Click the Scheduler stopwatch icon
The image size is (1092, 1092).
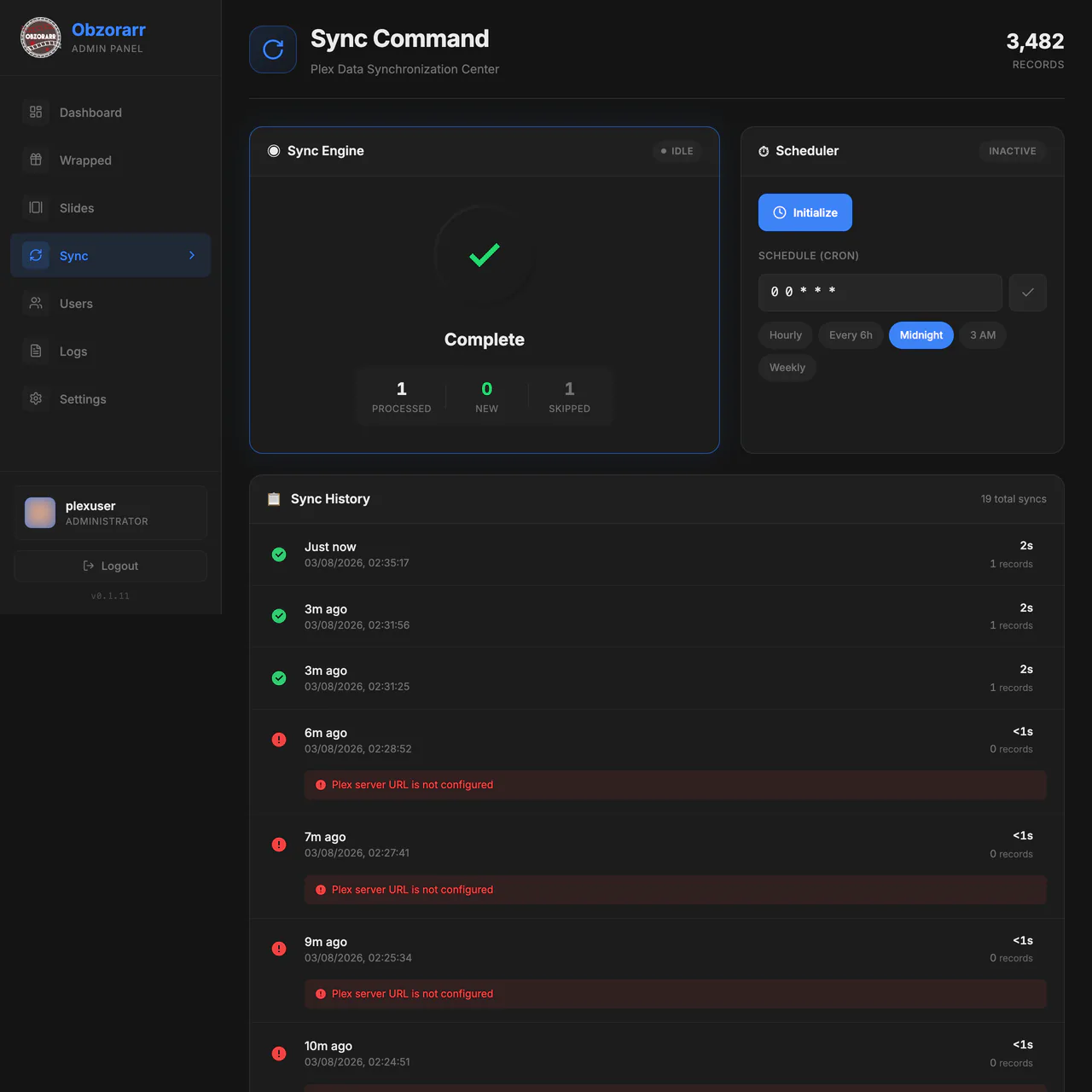764,151
